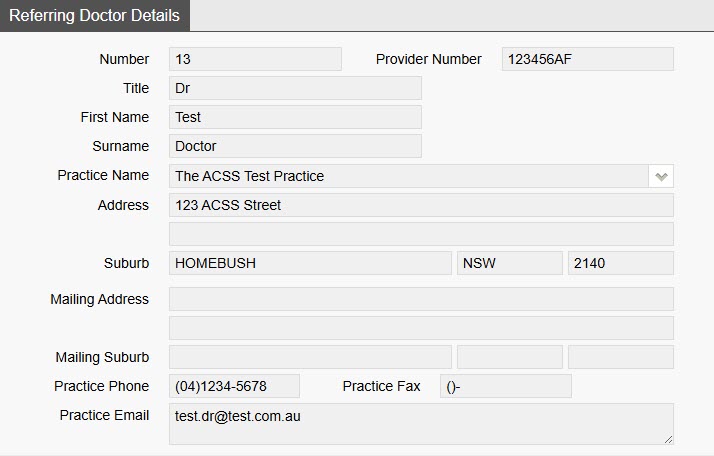Focus the Title field showing Dr
This screenshot has height=456, width=714.
295,88
